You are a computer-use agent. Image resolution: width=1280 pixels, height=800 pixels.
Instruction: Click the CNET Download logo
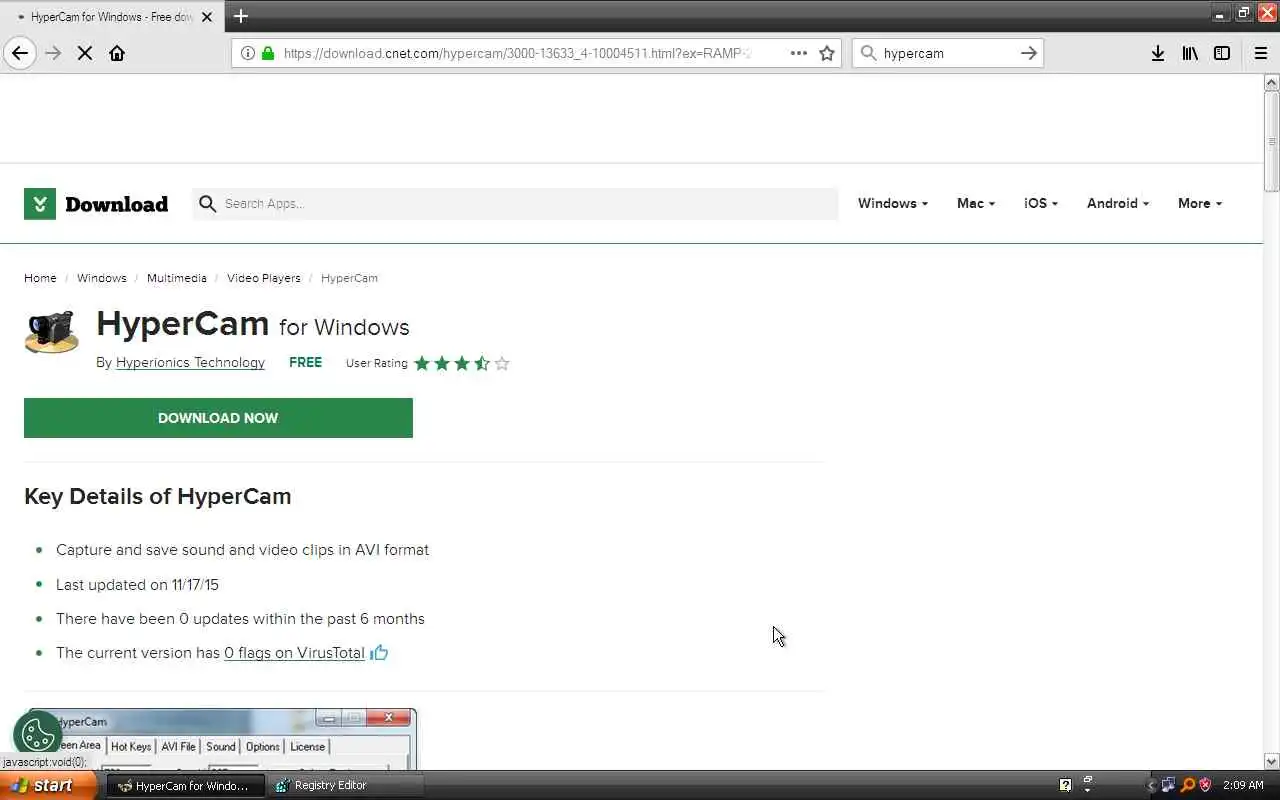(96, 204)
